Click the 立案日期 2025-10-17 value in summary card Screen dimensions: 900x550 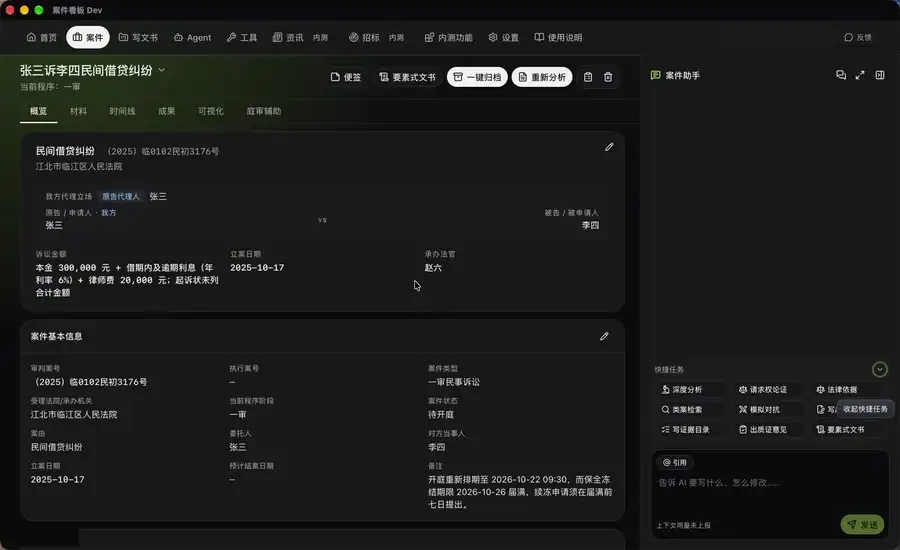coord(257,268)
